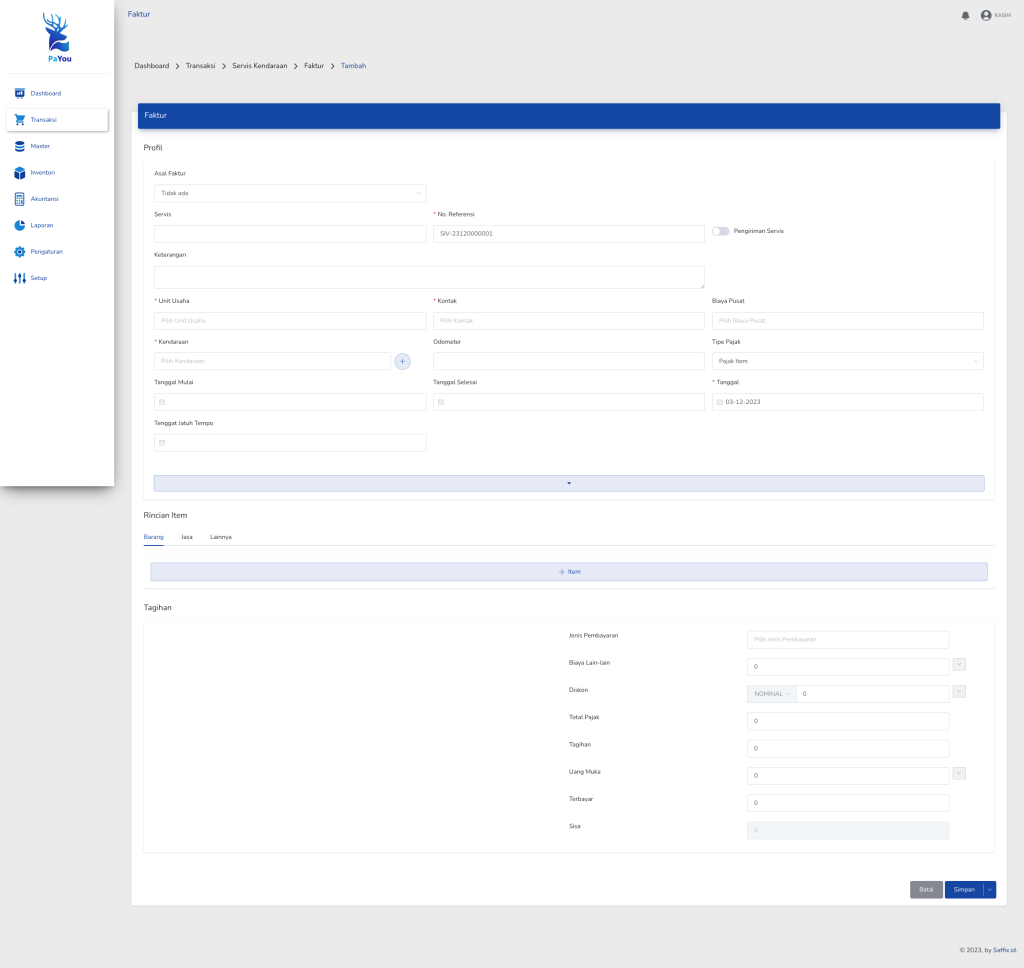The height and width of the screenshot is (968, 1024).
Task: Open Pilih Kendaraan selector
Action: (x=272, y=361)
